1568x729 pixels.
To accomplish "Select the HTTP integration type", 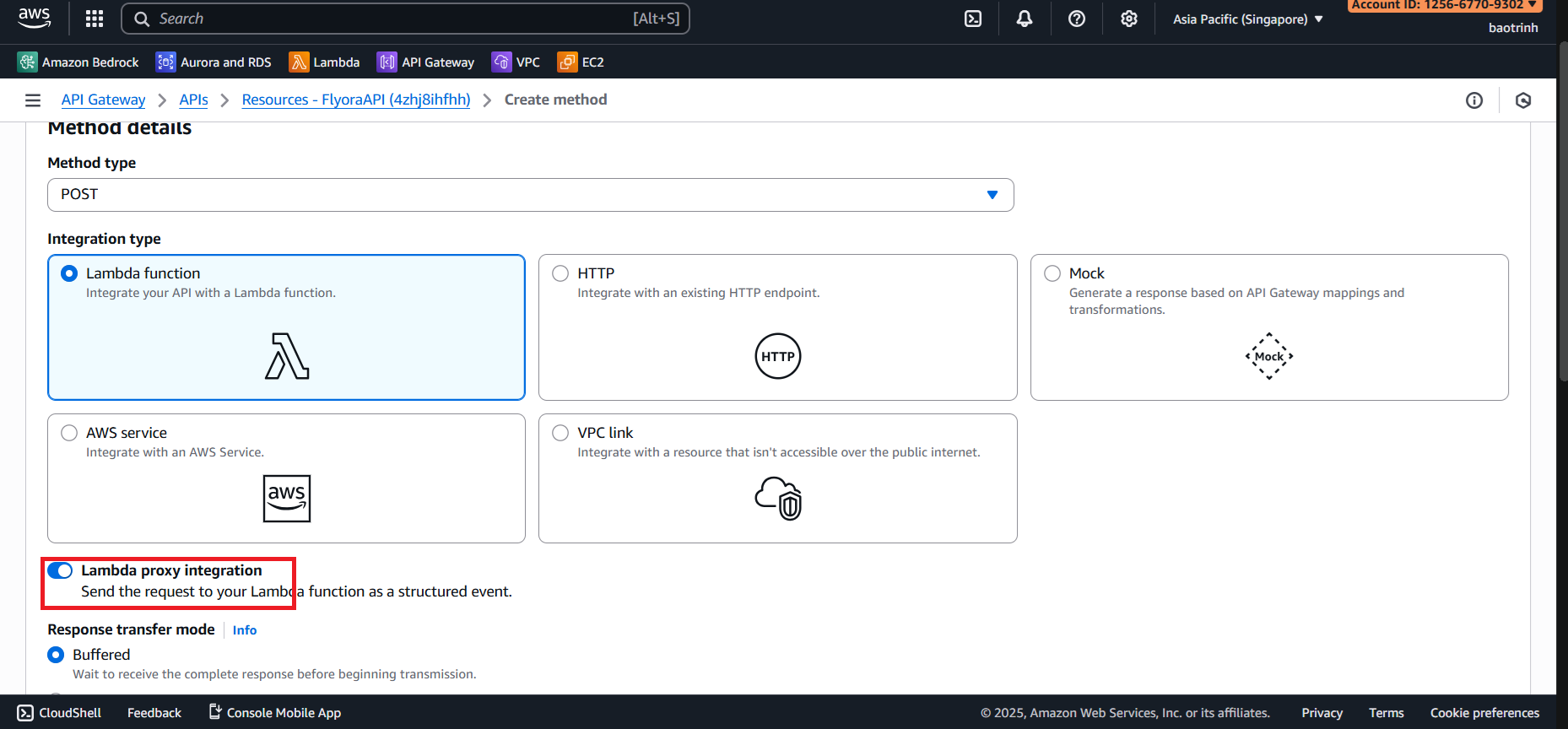I will tap(560, 273).
